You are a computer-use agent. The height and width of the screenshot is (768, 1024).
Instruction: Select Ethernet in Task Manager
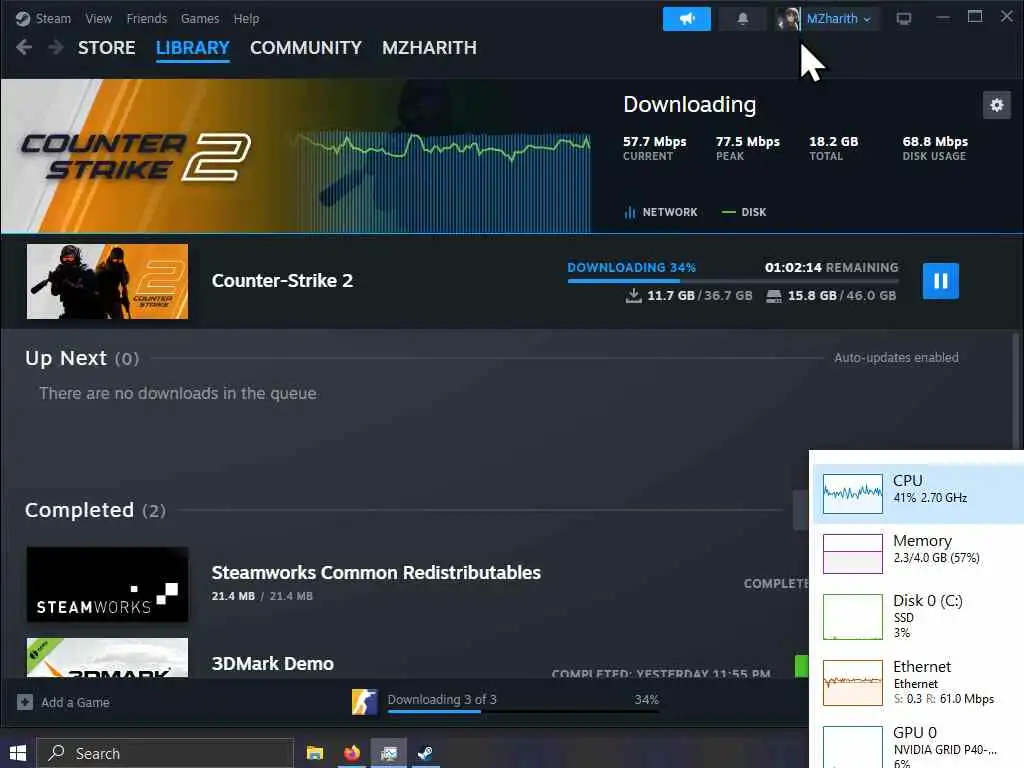click(x=917, y=682)
